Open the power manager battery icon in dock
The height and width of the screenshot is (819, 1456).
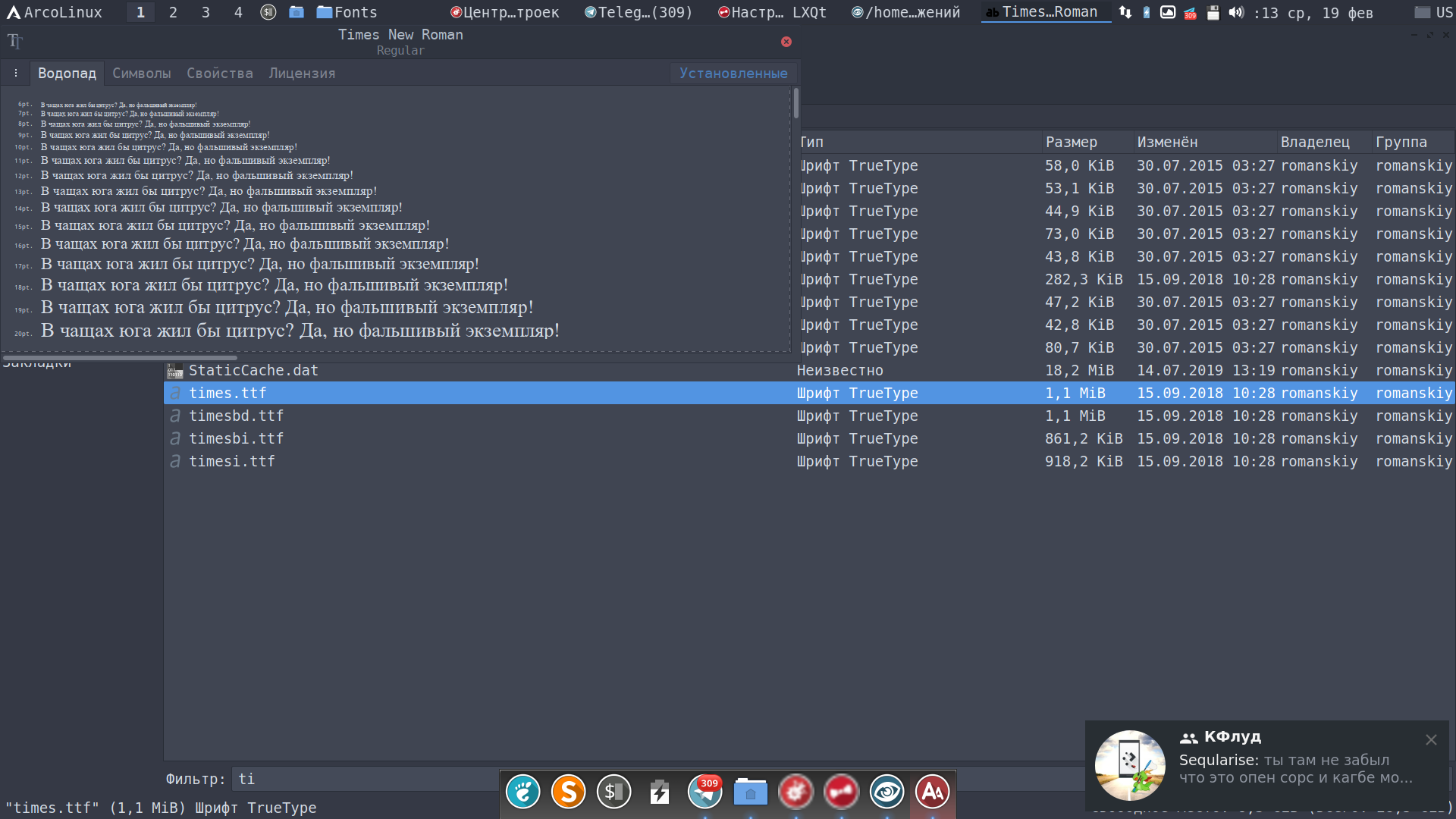(660, 792)
